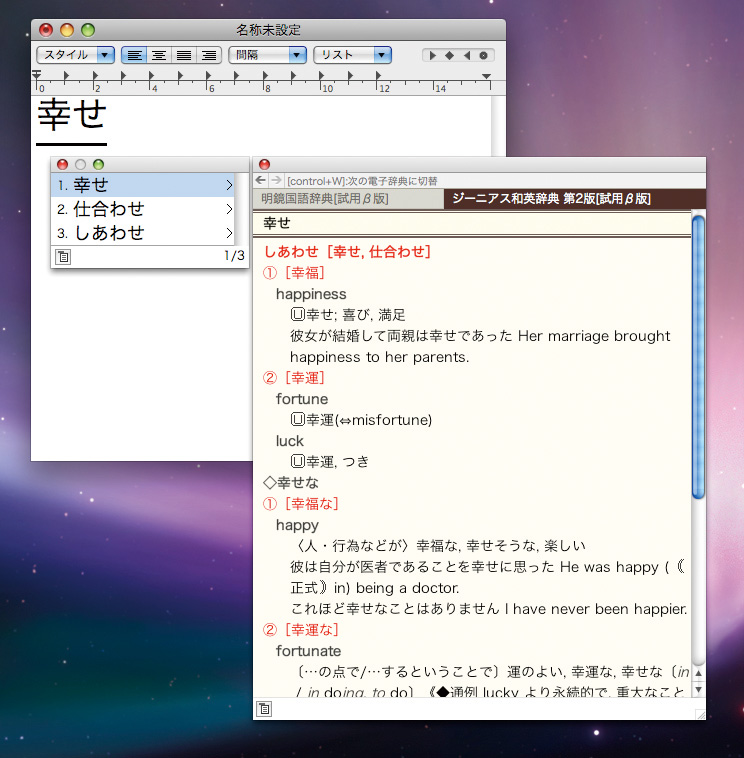Screen dimensions: 744x758
Task: Click the page icon at dictionary window bottom
Action: [264, 709]
